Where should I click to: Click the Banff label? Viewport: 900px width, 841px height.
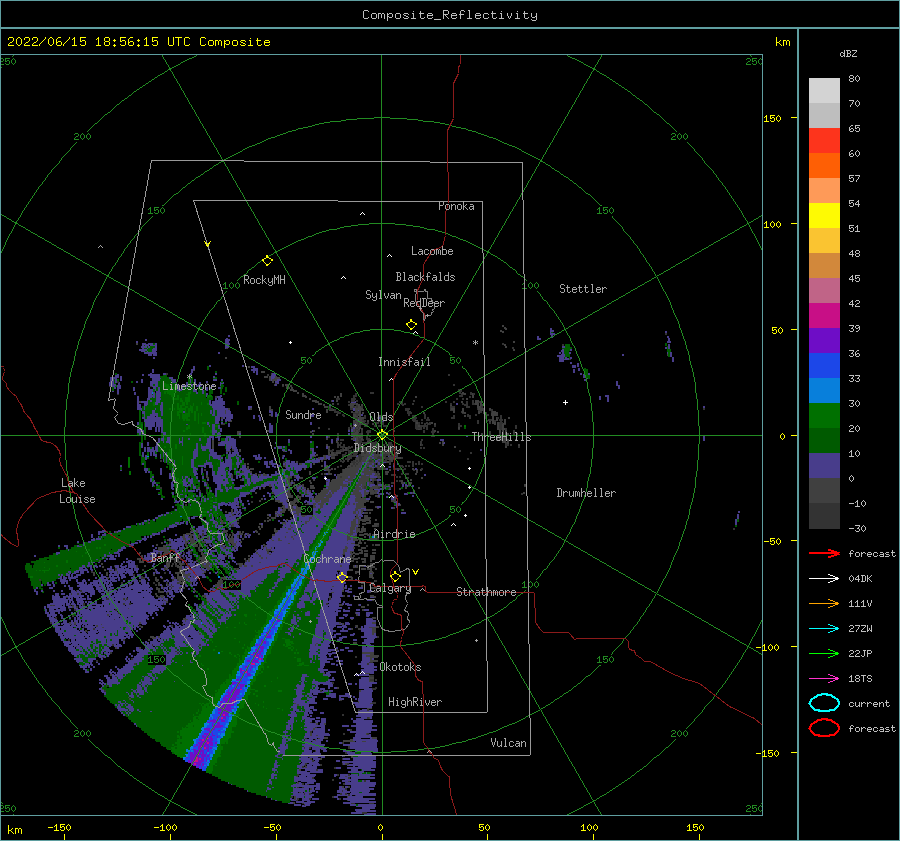[x=165, y=557]
